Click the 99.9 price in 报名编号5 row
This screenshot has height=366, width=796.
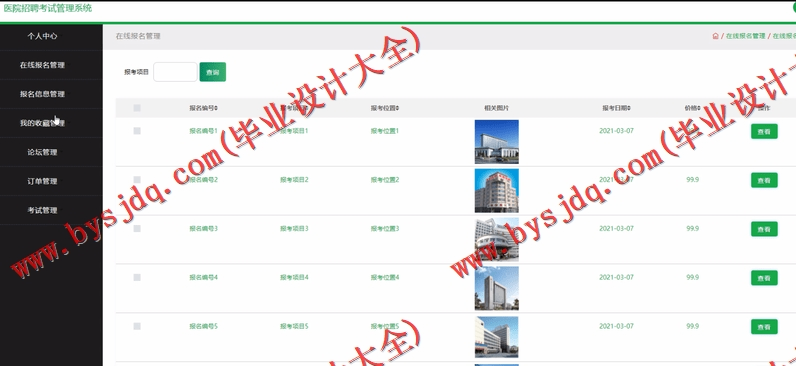pyautogui.click(x=692, y=326)
